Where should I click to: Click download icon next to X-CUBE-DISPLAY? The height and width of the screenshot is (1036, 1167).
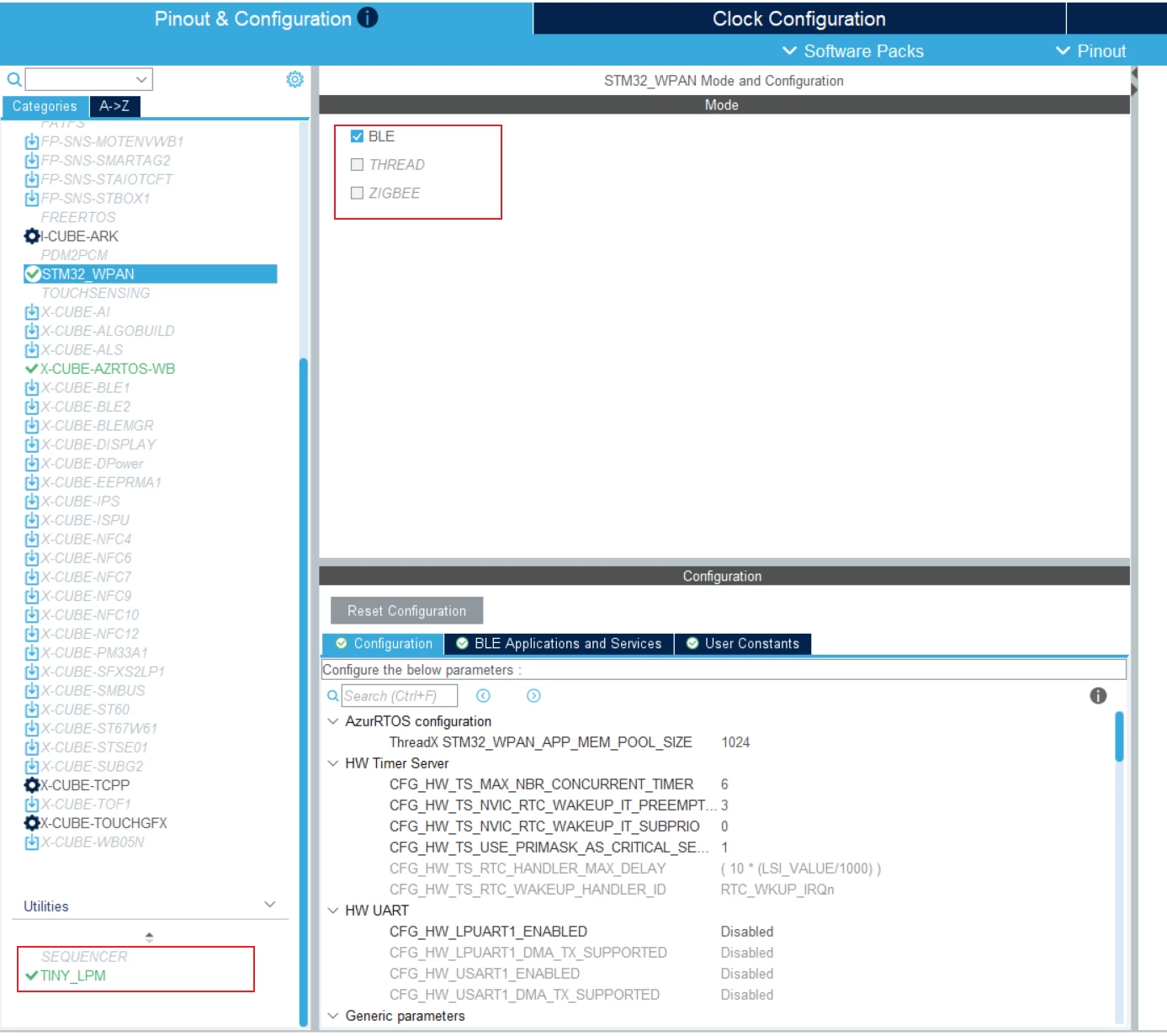coord(32,445)
